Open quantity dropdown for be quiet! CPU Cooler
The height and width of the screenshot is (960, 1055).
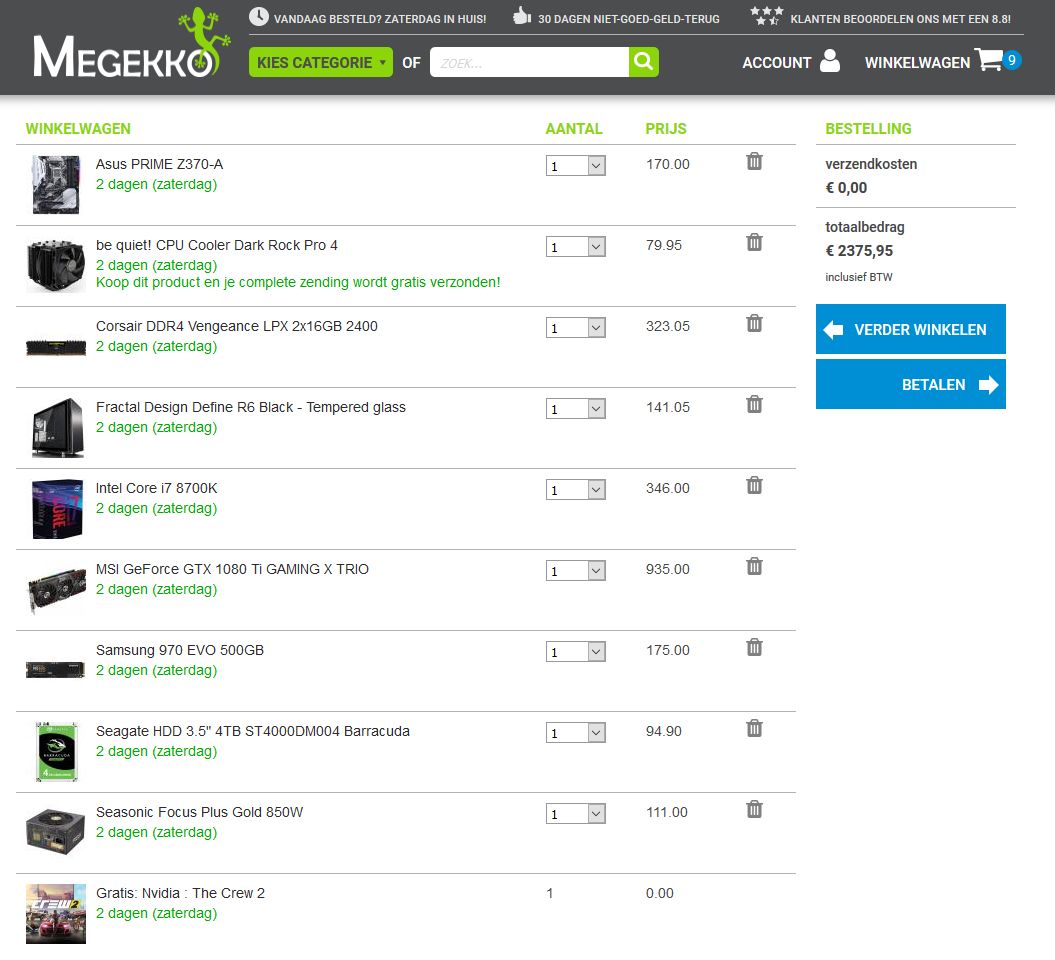[x=576, y=247]
